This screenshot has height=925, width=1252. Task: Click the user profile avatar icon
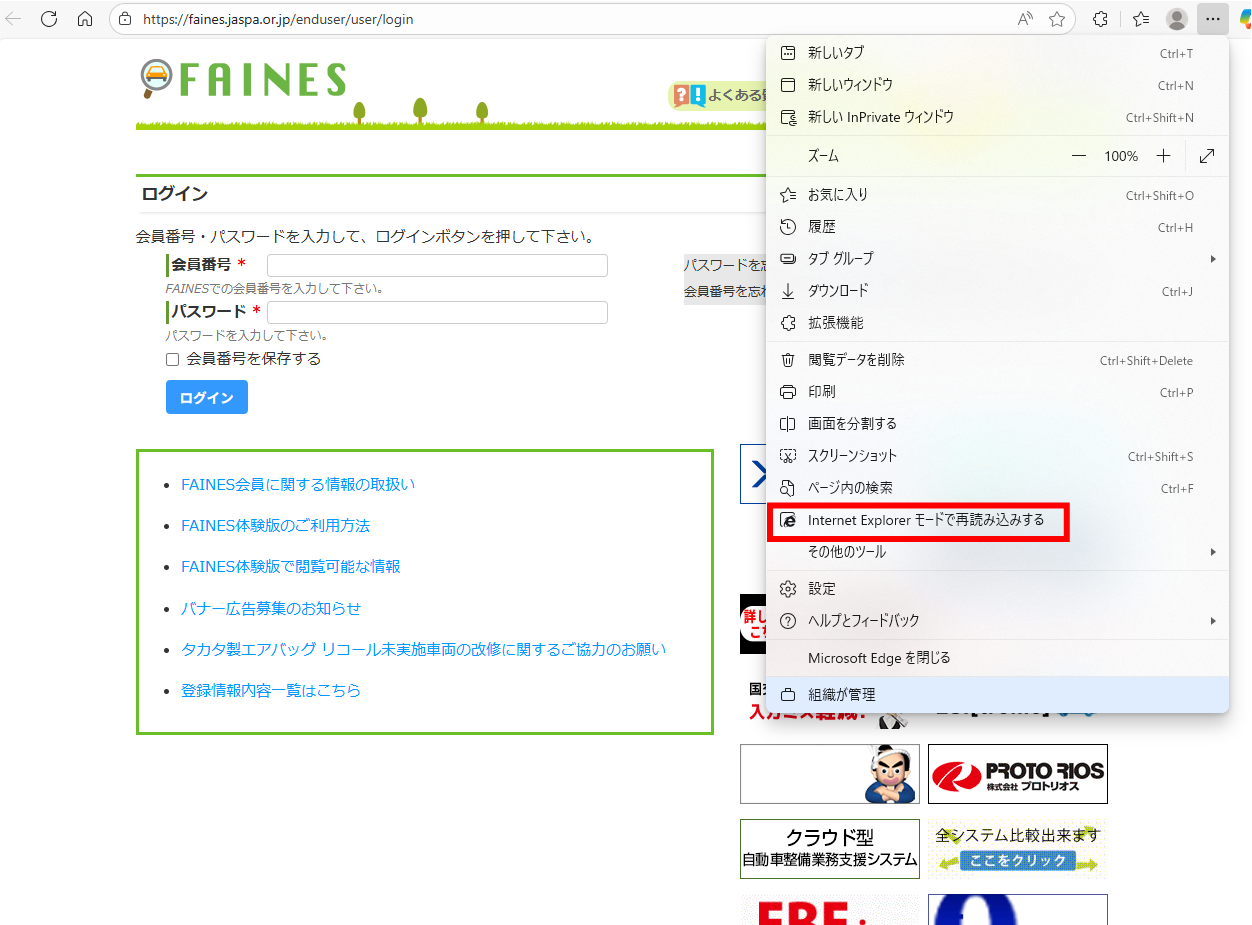coord(1177,19)
